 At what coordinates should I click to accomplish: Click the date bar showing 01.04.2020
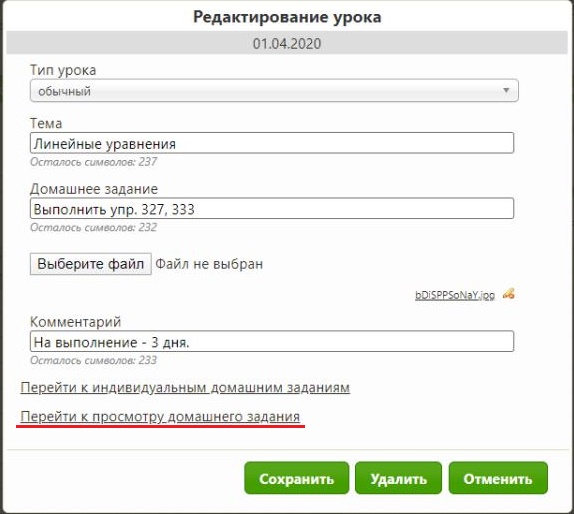[287, 43]
